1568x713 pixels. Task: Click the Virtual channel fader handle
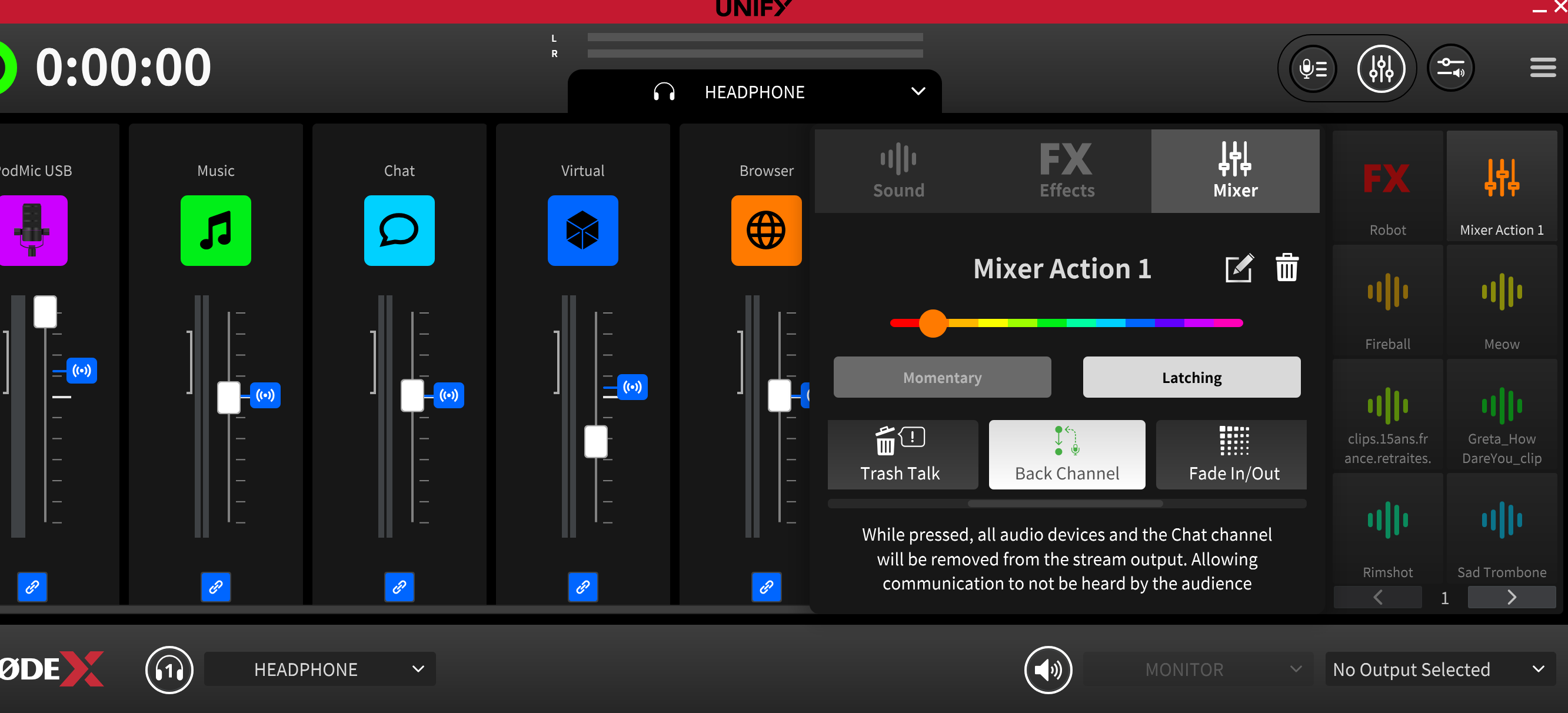click(596, 442)
